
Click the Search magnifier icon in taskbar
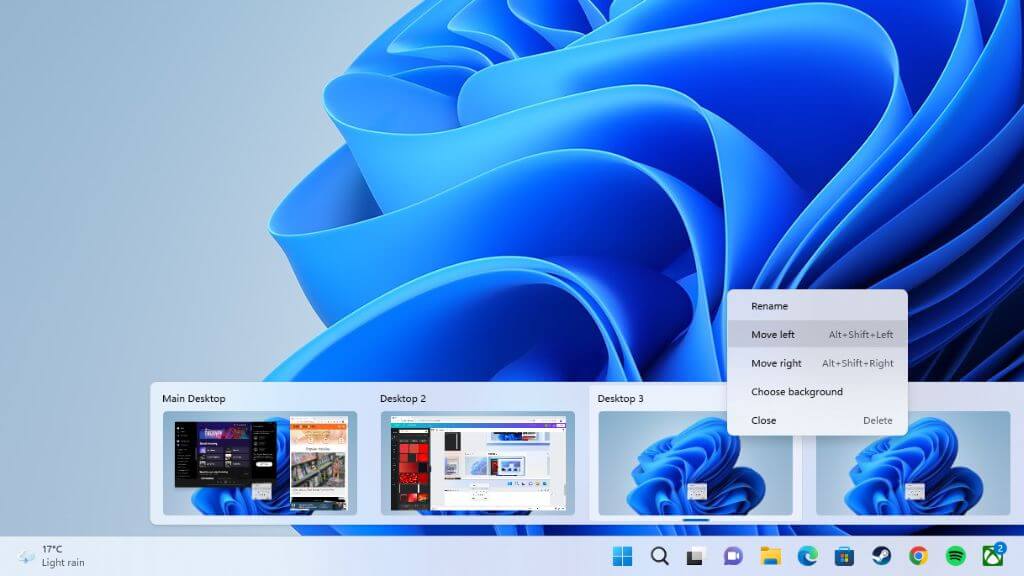tap(659, 556)
